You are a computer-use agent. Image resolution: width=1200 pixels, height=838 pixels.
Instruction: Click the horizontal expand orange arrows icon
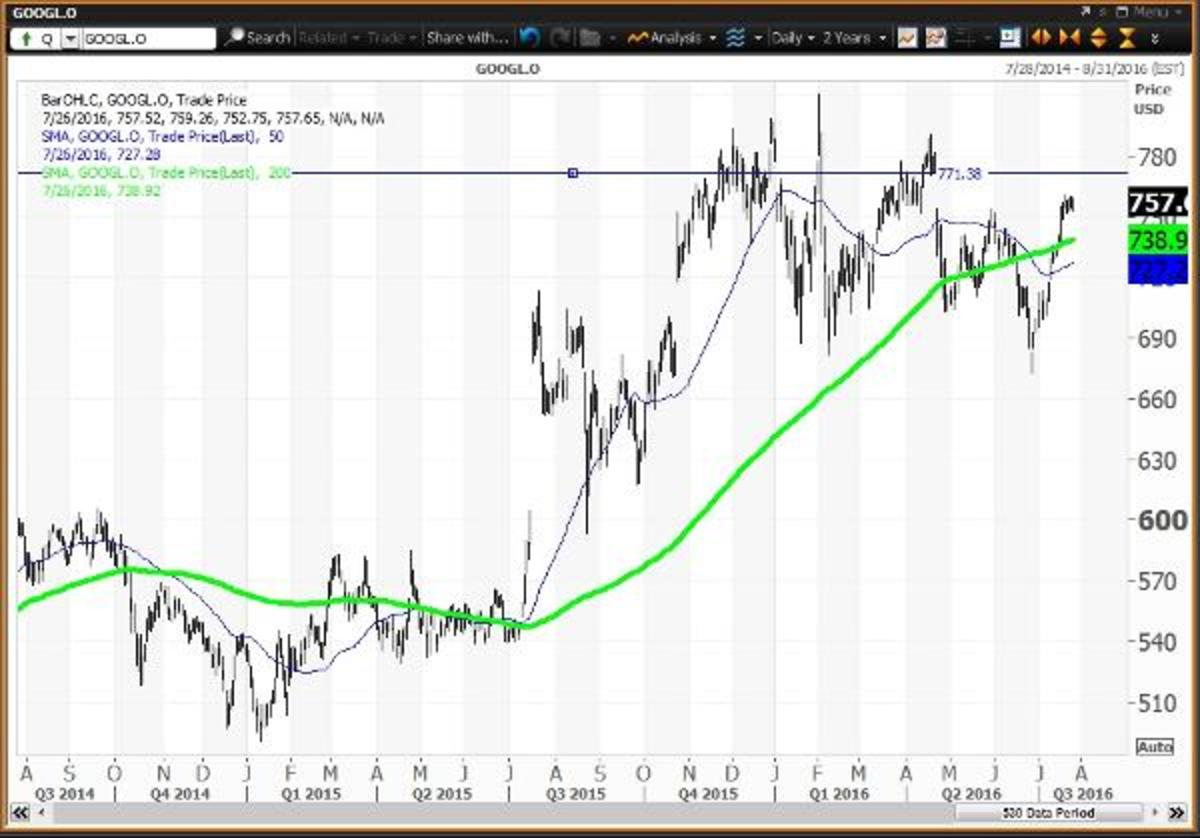(x=1041, y=38)
